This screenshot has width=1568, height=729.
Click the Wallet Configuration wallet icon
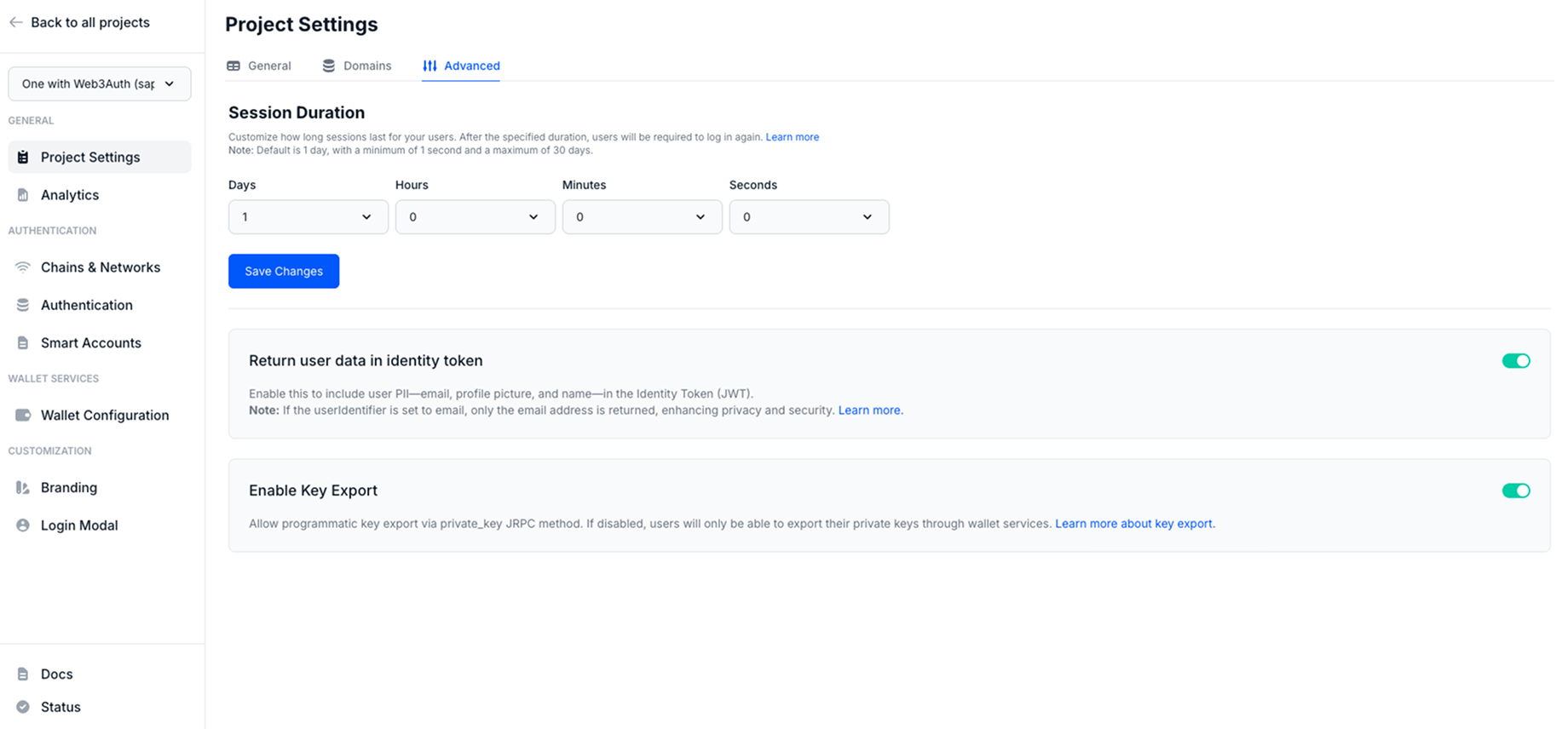pyautogui.click(x=23, y=416)
